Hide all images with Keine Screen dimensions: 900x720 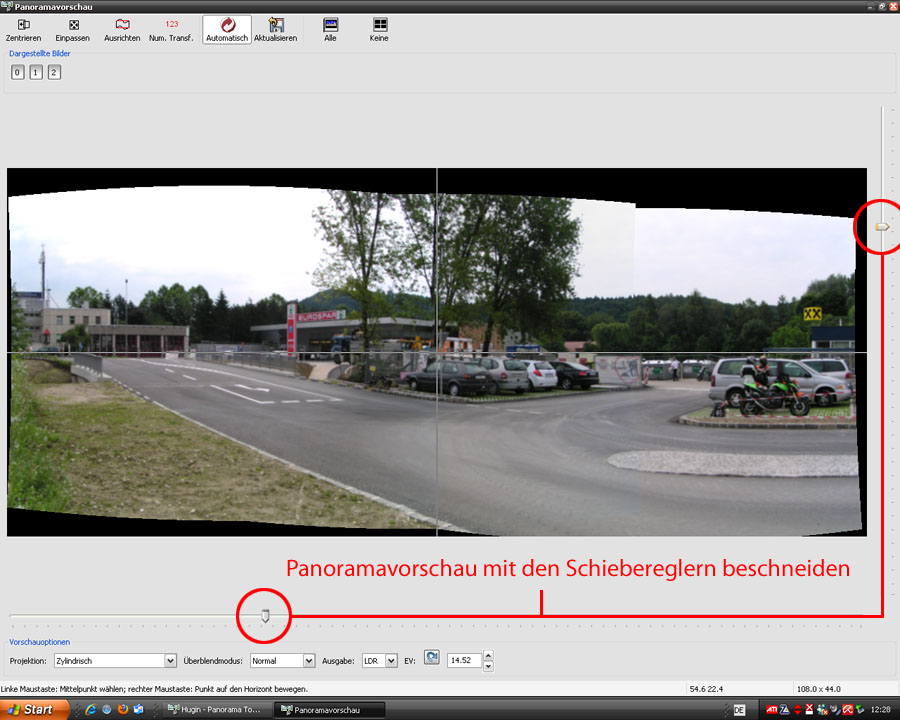pos(379,24)
